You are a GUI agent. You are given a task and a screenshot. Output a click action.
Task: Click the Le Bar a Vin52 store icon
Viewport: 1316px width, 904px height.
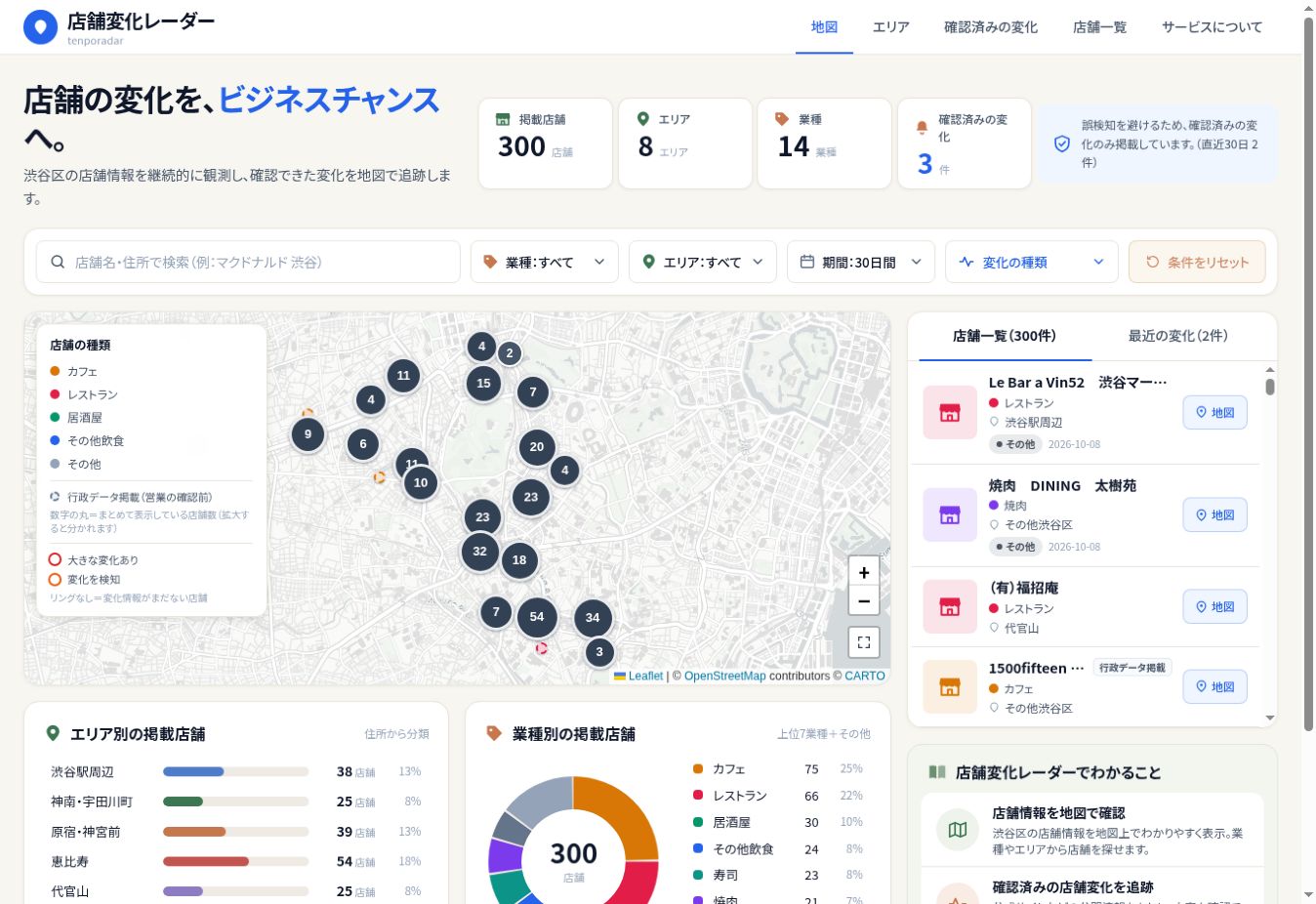(950, 412)
